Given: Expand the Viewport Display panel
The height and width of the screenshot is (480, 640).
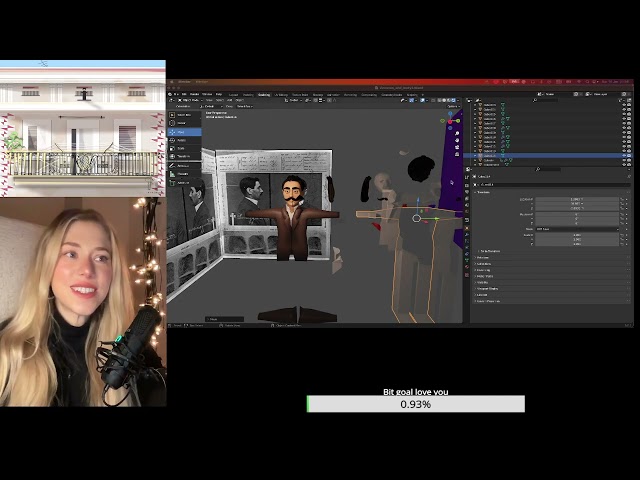Looking at the screenshot, I should point(487,289).
